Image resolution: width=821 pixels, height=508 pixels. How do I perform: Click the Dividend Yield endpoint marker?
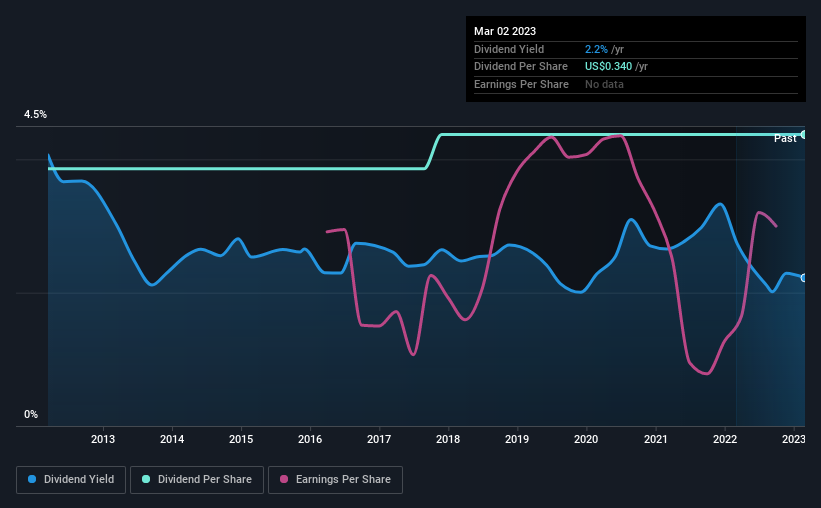(x=803, y=278)
